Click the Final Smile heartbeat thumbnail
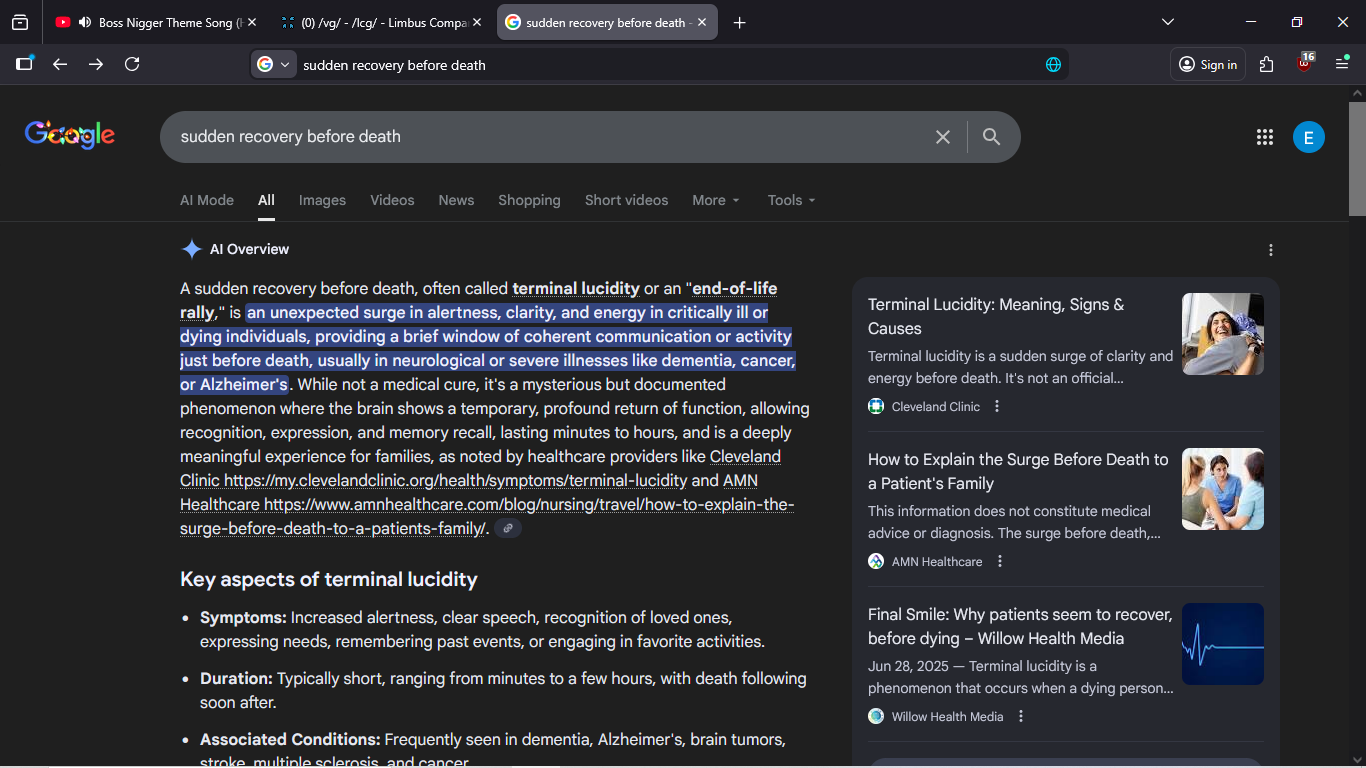This screenshot has width=1366, height=768. point(1223,644)
